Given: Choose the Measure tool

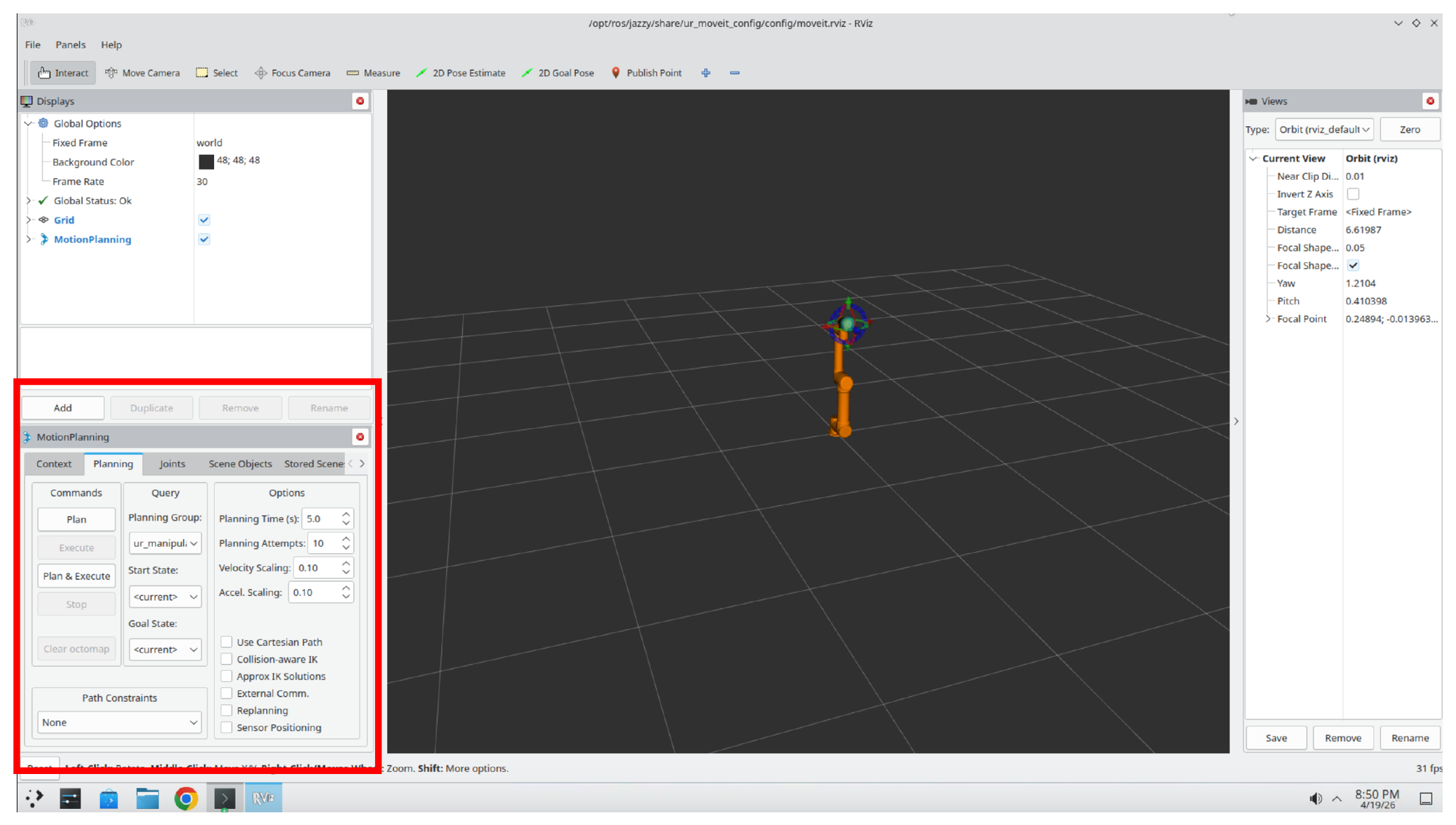Looking at the screenshot, I should [x=373, y=72].
